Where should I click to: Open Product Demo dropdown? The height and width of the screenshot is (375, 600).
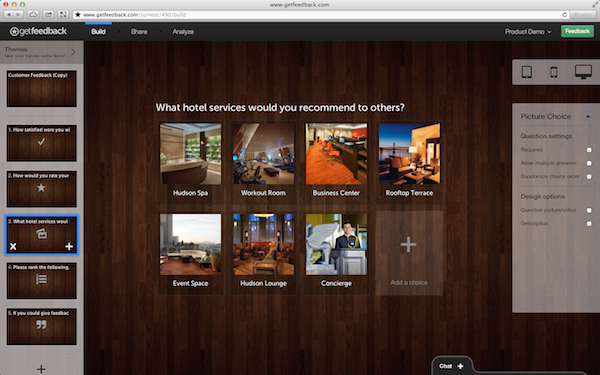pyautogui.click(x=528, y=32)
